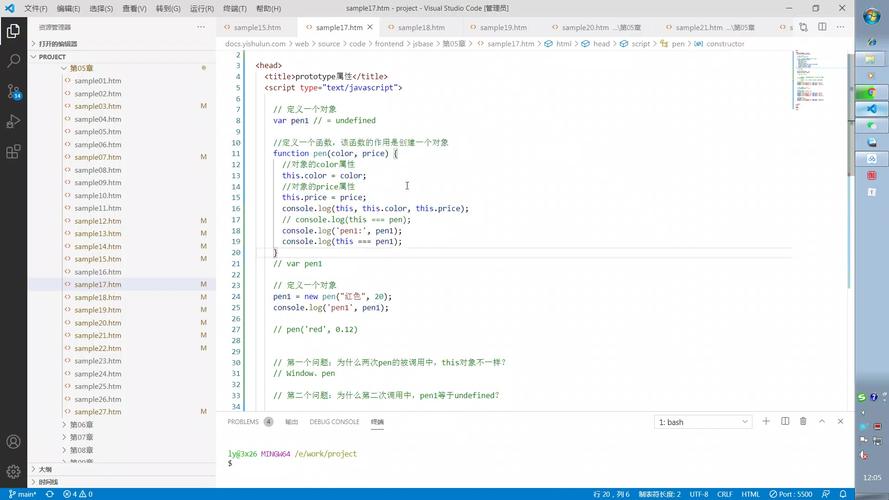Close the sample17.htm editor tab
This screenshot has width=889, height=500.
[x=370, y=27]
